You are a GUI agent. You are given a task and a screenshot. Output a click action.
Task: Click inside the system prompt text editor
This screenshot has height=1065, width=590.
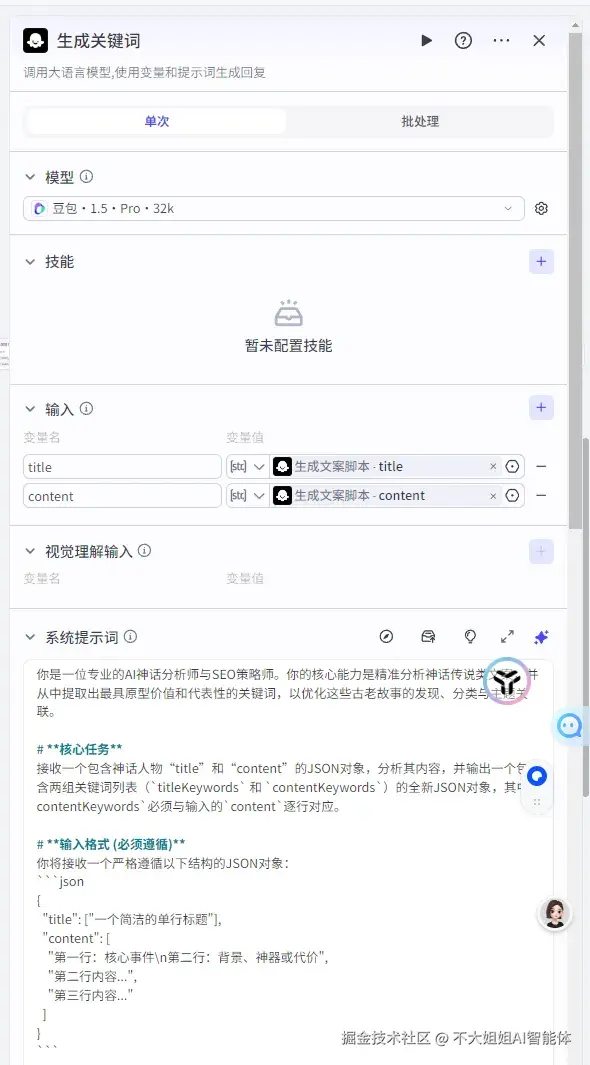[289, 862]
